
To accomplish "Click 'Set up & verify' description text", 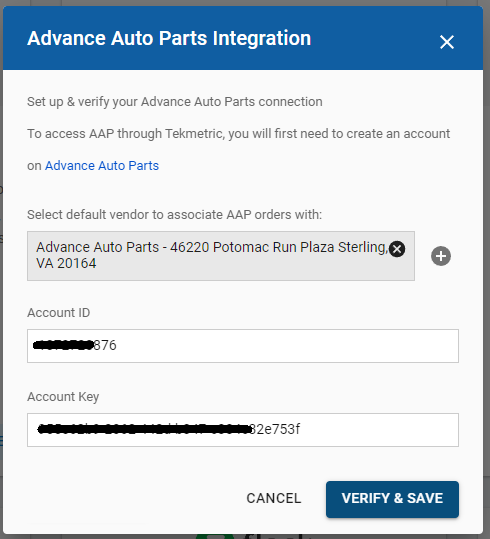I will pyautogui.click(x=175, y=102).
